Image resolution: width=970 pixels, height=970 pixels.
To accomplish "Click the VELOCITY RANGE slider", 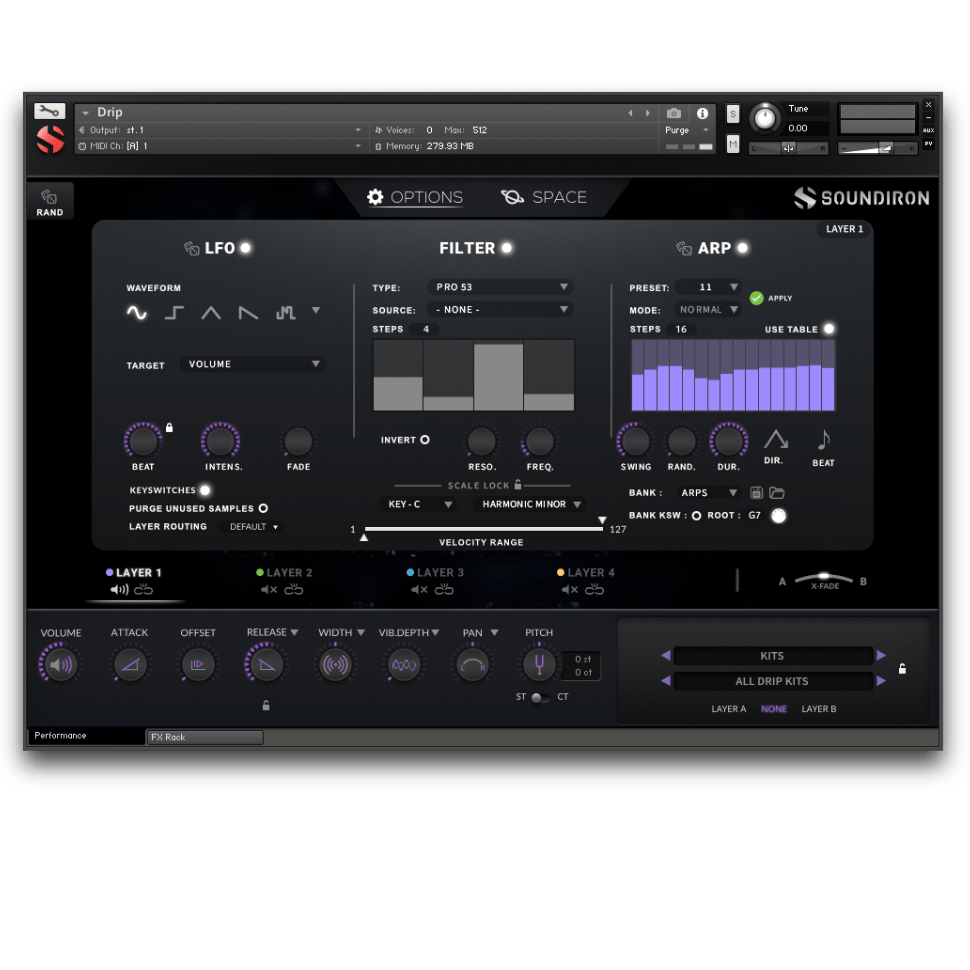I will coord(483,529).
